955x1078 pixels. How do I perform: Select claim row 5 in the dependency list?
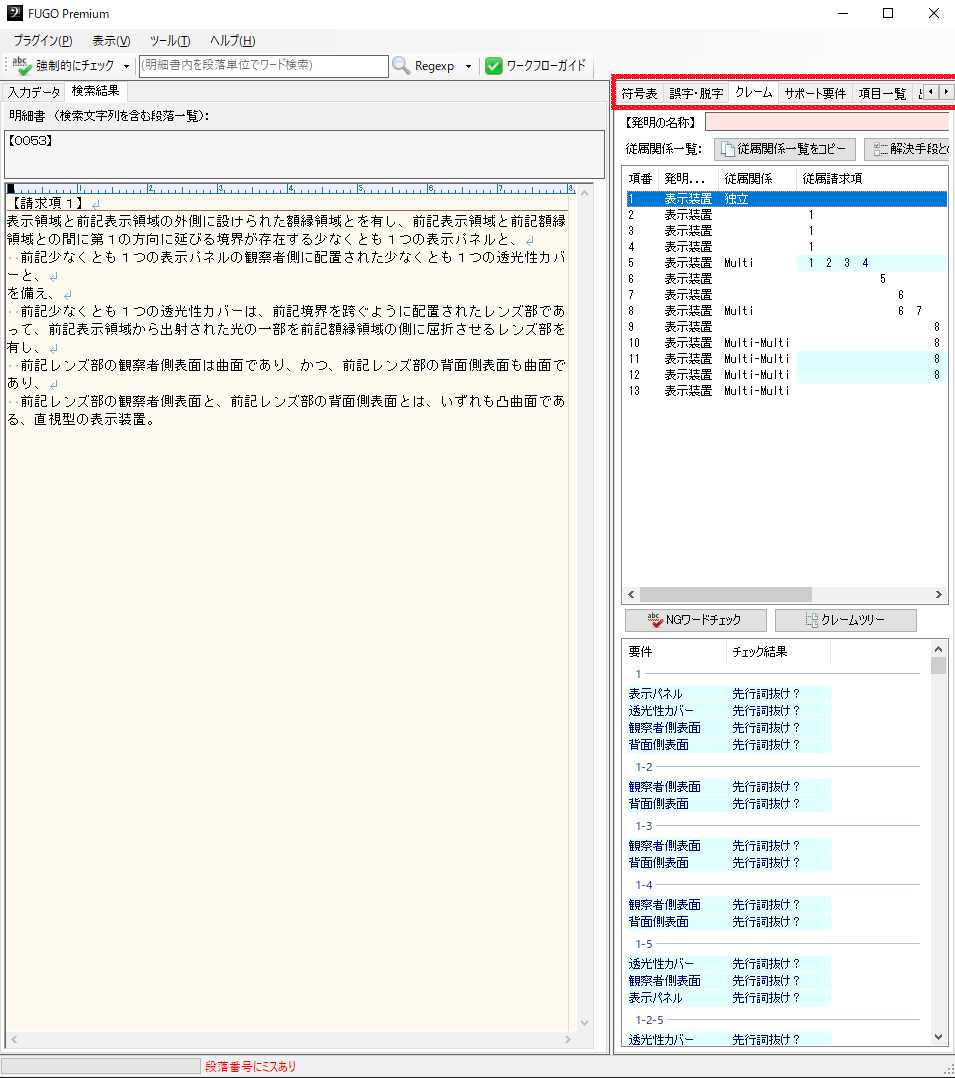pos(700,263)
